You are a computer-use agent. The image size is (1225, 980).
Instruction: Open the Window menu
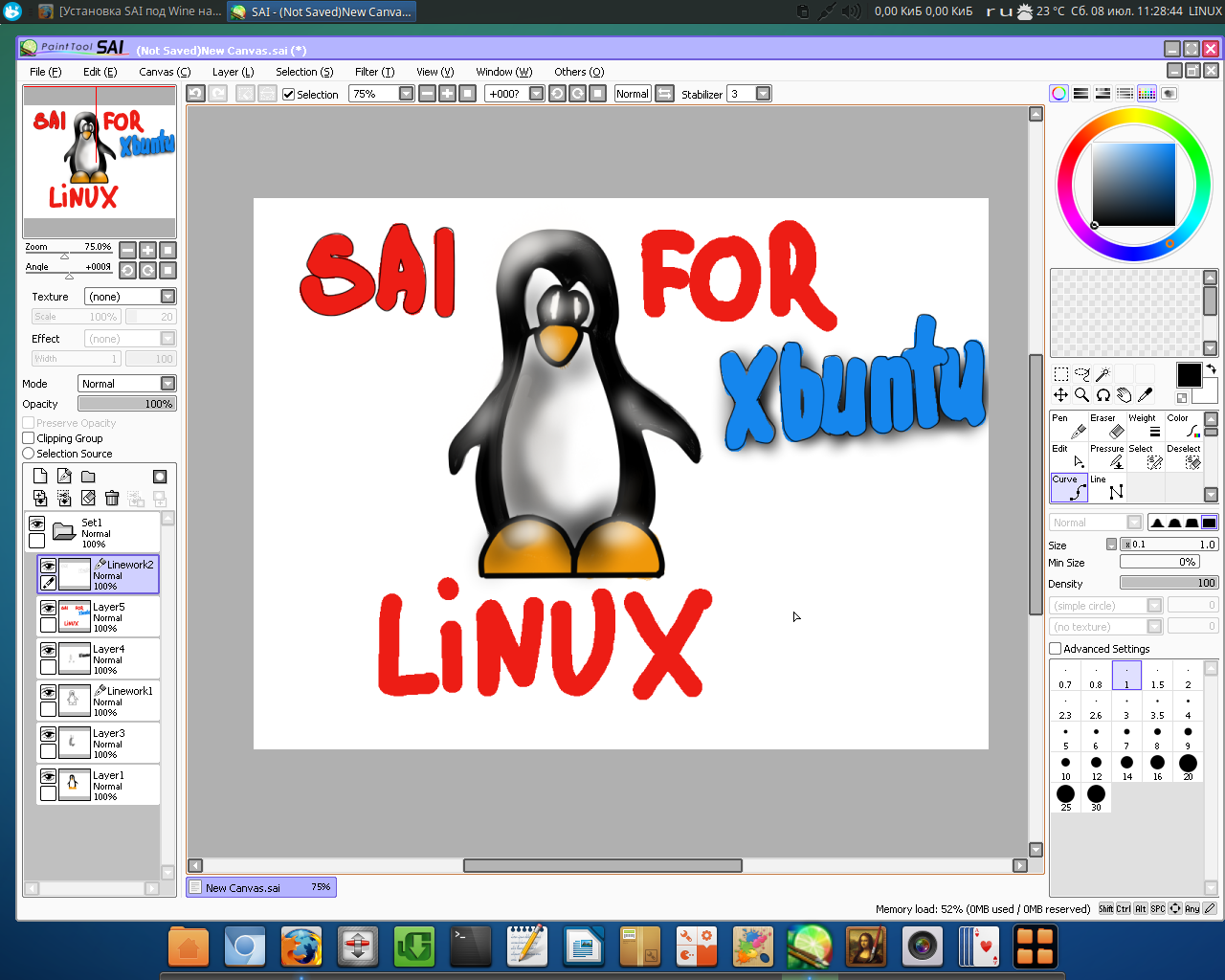point(503,72)
